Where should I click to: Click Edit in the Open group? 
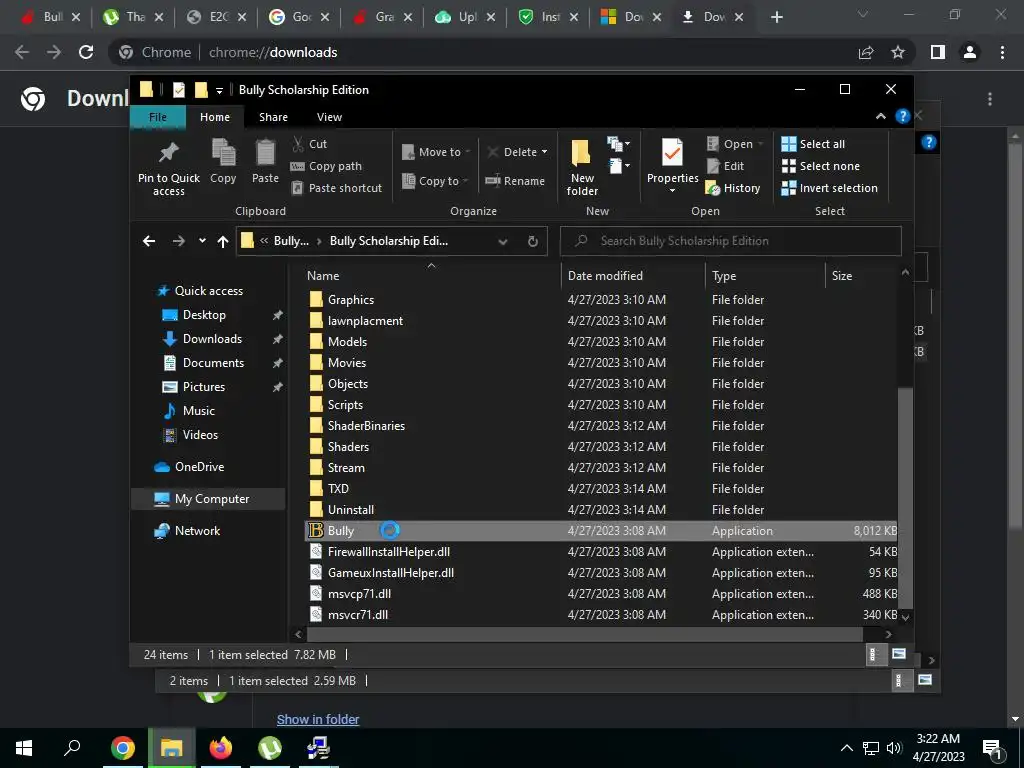click(x=726, y=166)
